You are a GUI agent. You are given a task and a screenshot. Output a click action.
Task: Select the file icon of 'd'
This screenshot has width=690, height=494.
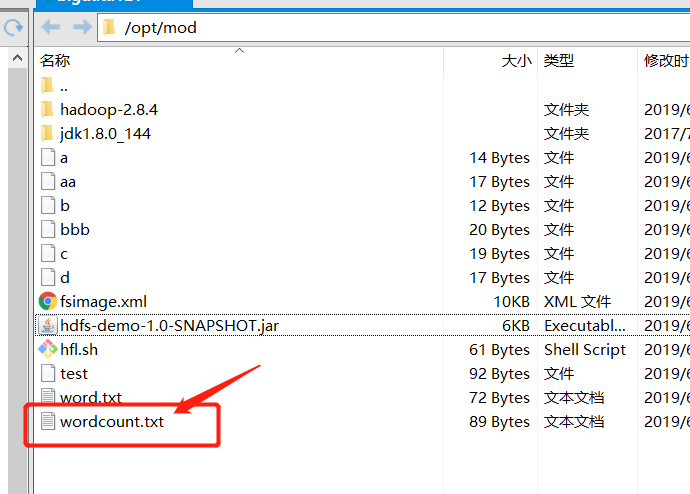coord(48,277)
